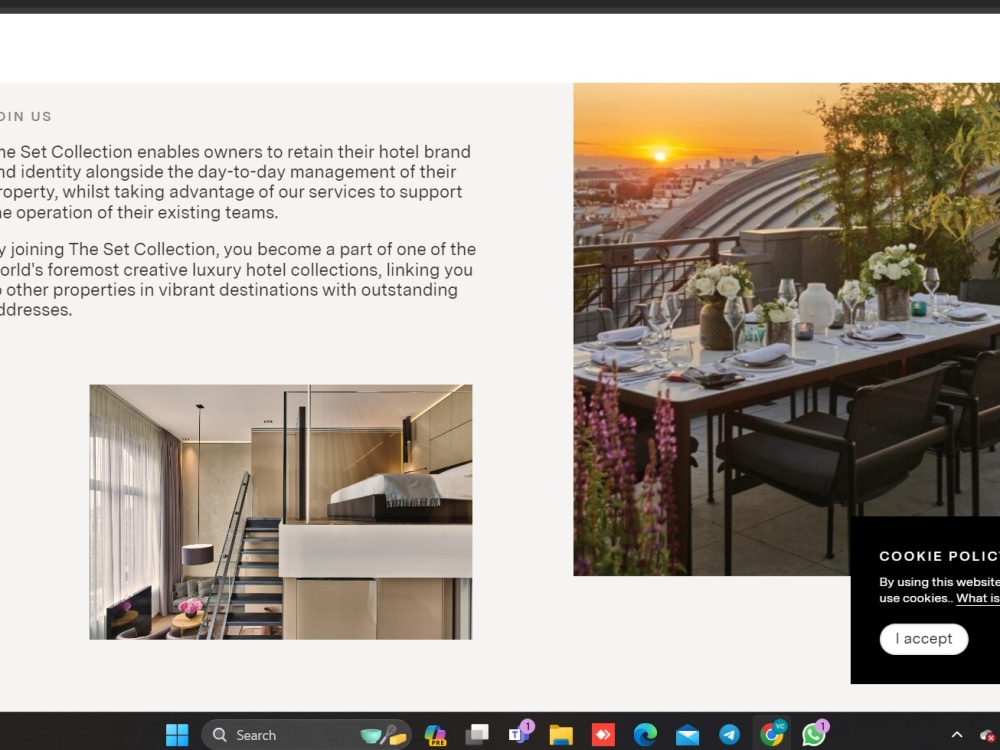Launch Microsoft Teams from the taskbar
The image size is (1000, 750).
tap(519, 734)
